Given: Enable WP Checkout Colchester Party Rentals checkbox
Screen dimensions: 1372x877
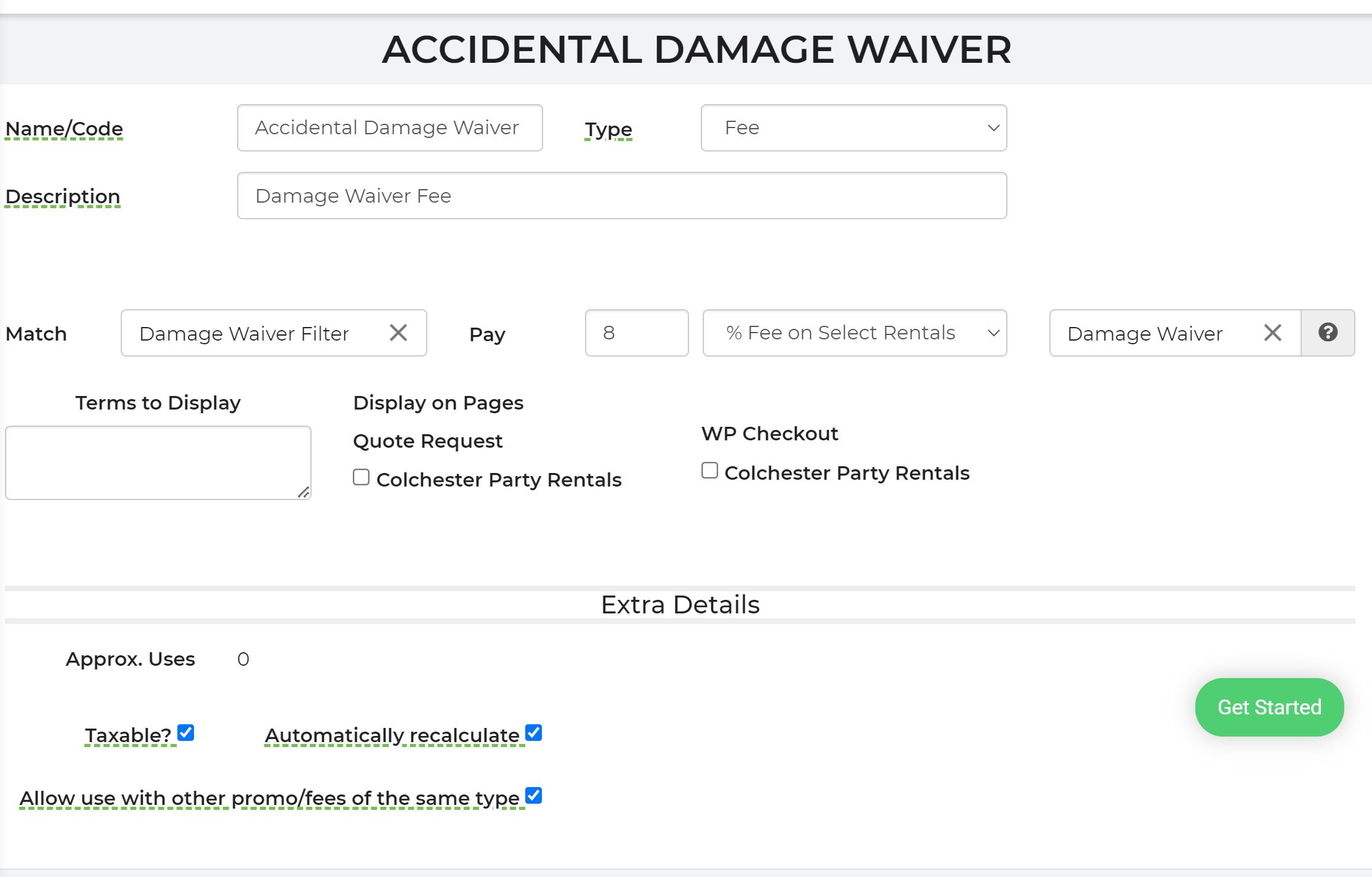Looking at the screenshot, I should point(709,471).
